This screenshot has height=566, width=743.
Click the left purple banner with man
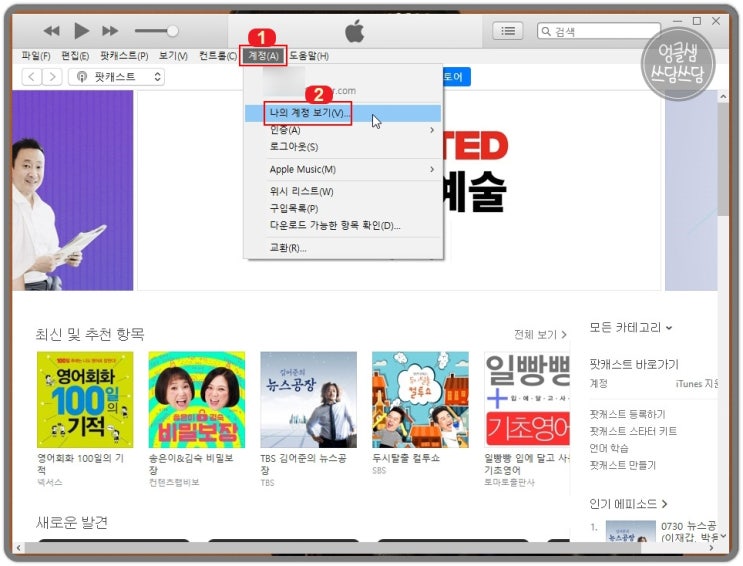[72, 190]
